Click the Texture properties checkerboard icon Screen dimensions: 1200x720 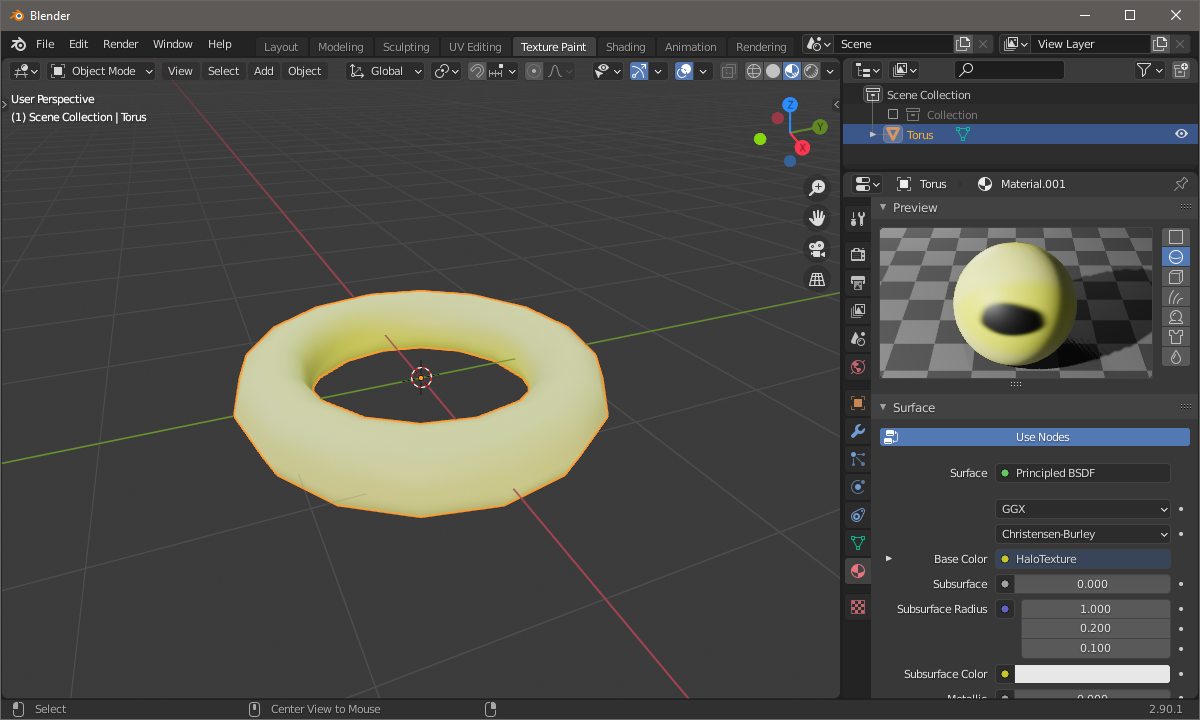click(x=857, y=607)
